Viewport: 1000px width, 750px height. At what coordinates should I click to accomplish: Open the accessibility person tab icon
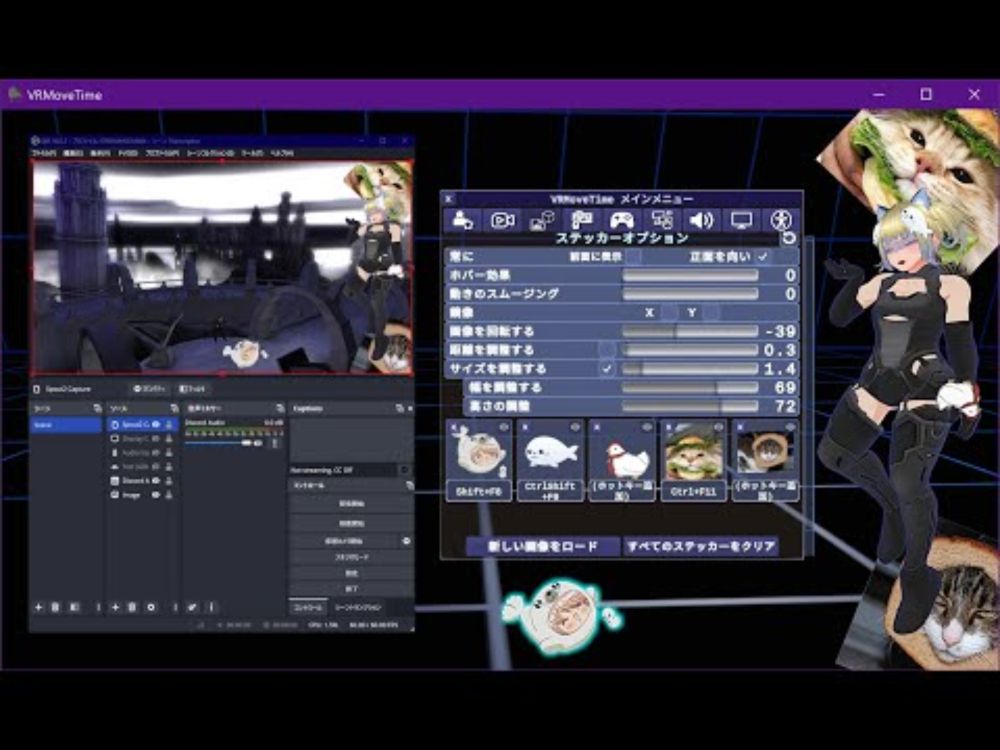pos(781,220)
